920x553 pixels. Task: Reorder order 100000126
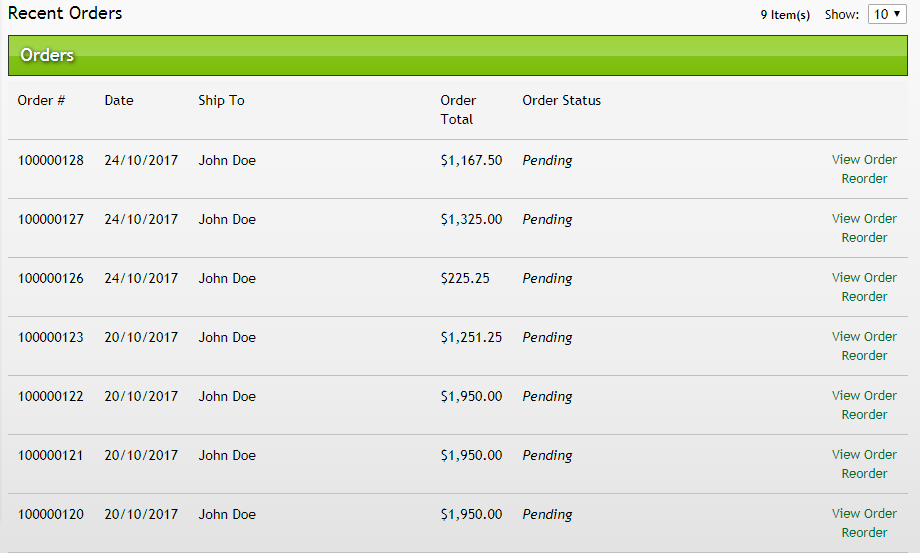click(x=864, y=297)
